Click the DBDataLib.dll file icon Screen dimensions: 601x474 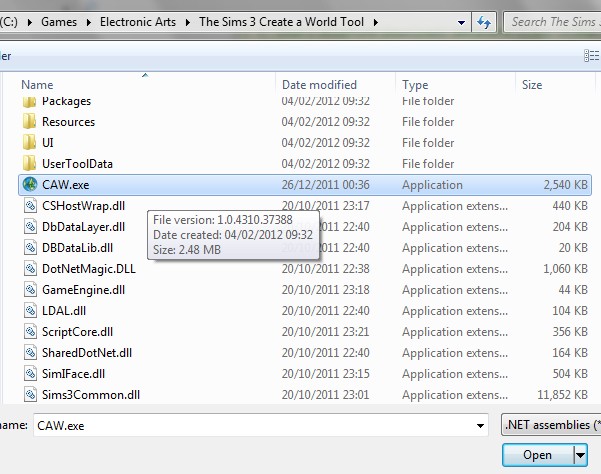(30, 248)
